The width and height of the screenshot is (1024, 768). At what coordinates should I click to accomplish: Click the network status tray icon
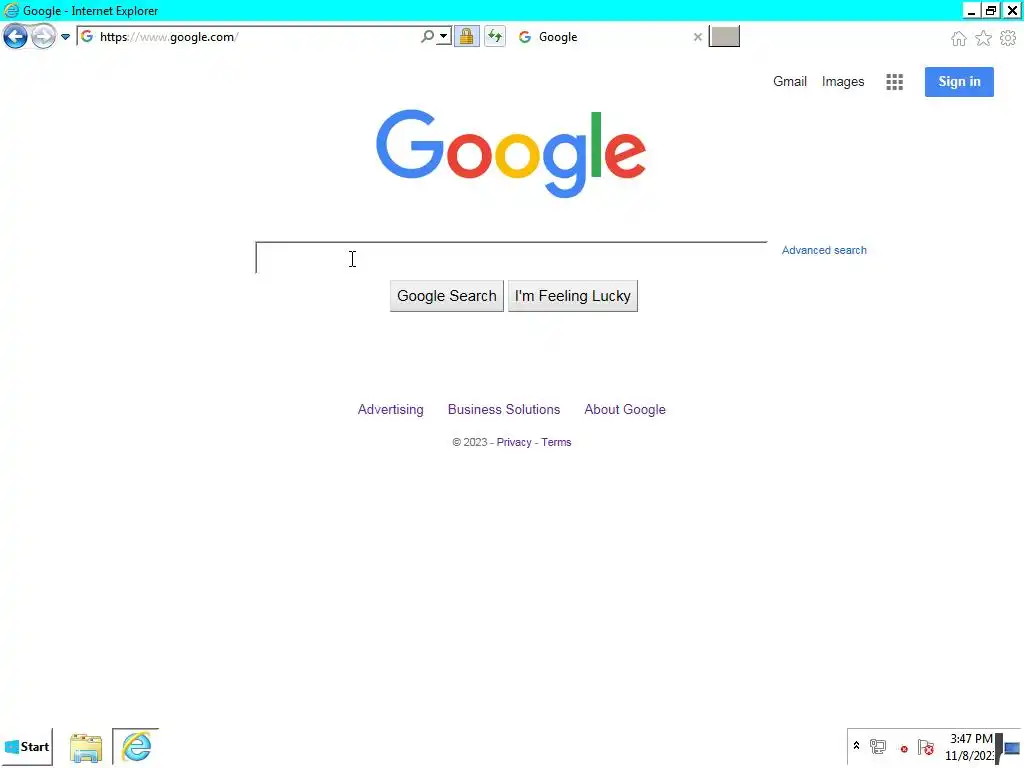tap(878, 746)
